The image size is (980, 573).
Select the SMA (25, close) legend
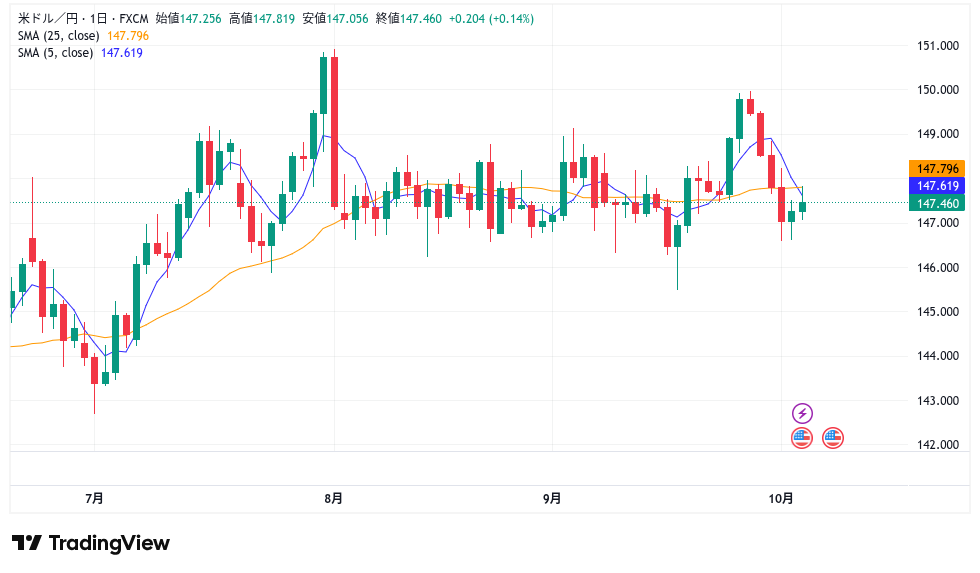coord(59,36)
